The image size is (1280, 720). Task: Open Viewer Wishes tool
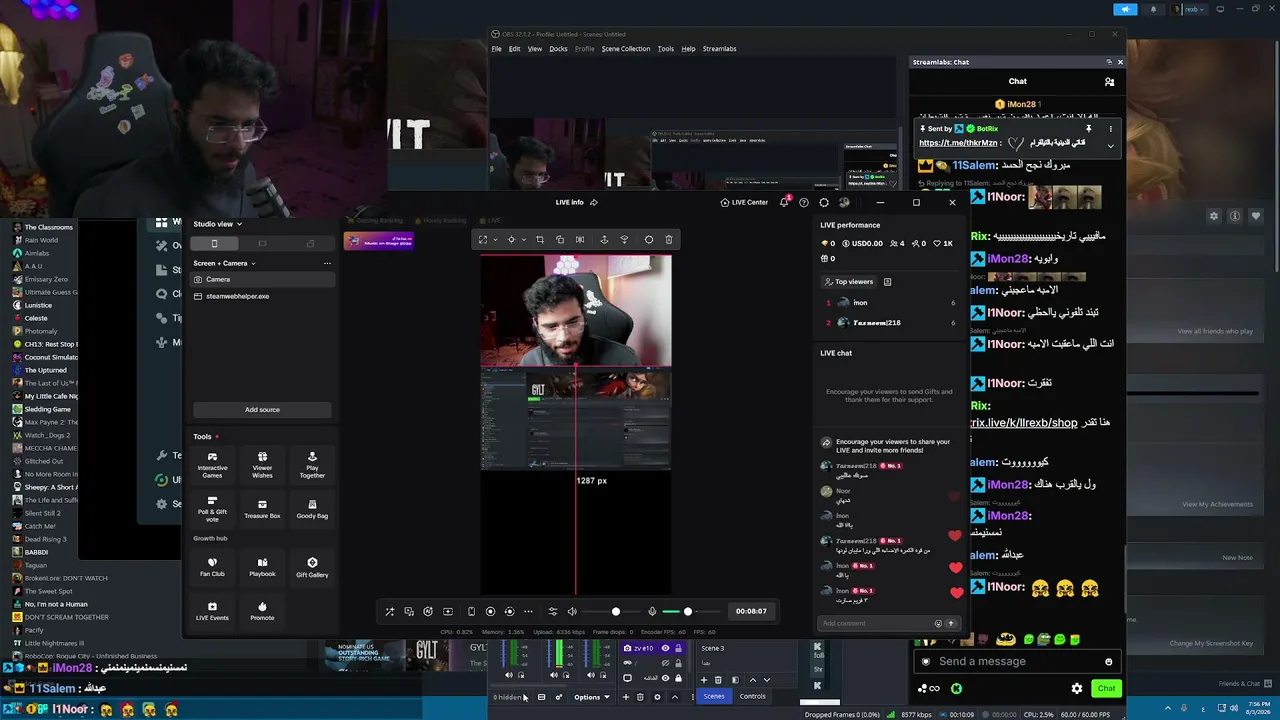click(x=262, y=466)
